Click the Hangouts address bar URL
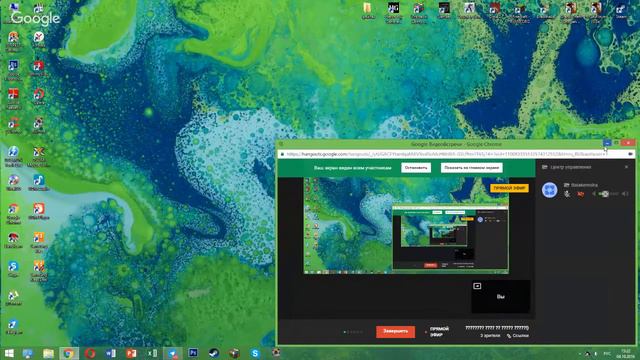The width and height of the screenshot is (640, 360). tap(447, 154)
